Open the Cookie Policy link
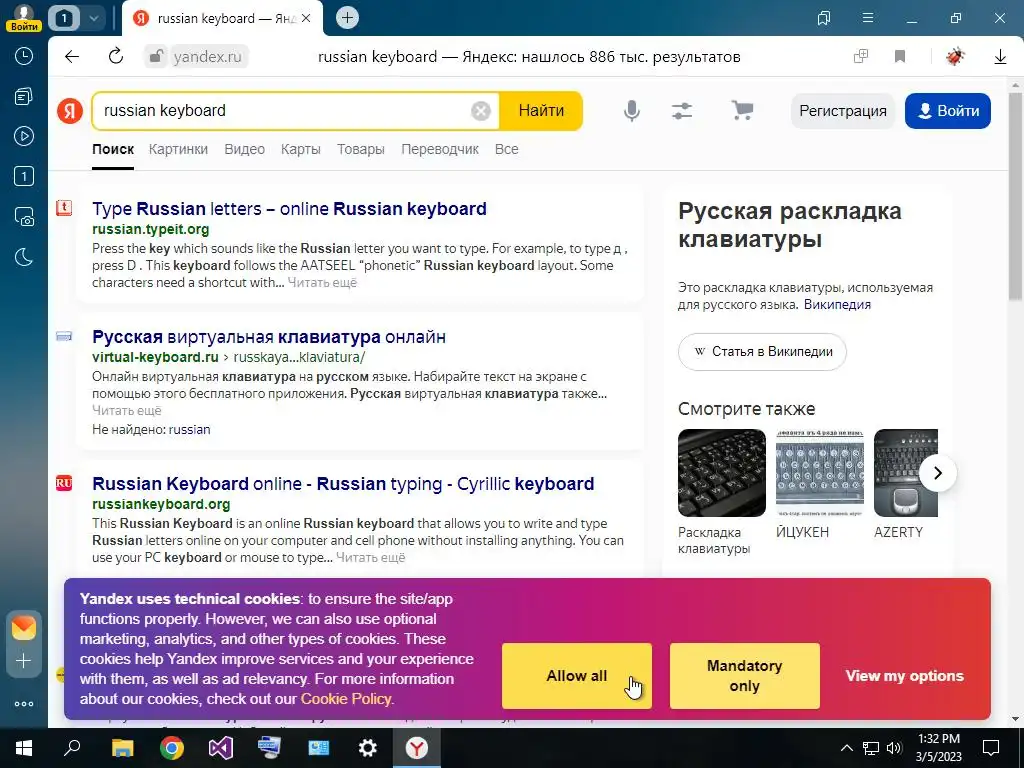 click(x=345, y=699)
